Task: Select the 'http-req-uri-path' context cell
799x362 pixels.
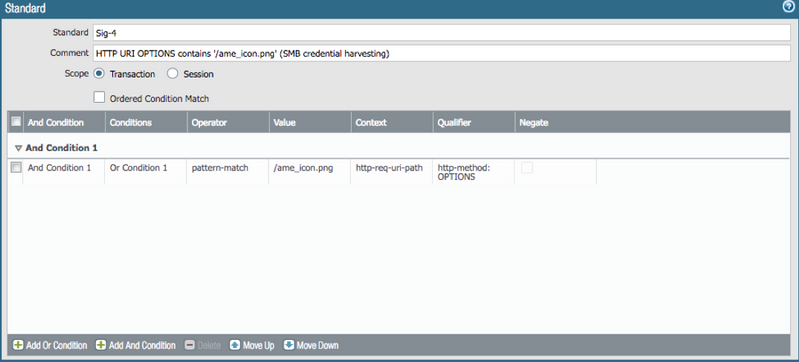Action: (392, 172)
